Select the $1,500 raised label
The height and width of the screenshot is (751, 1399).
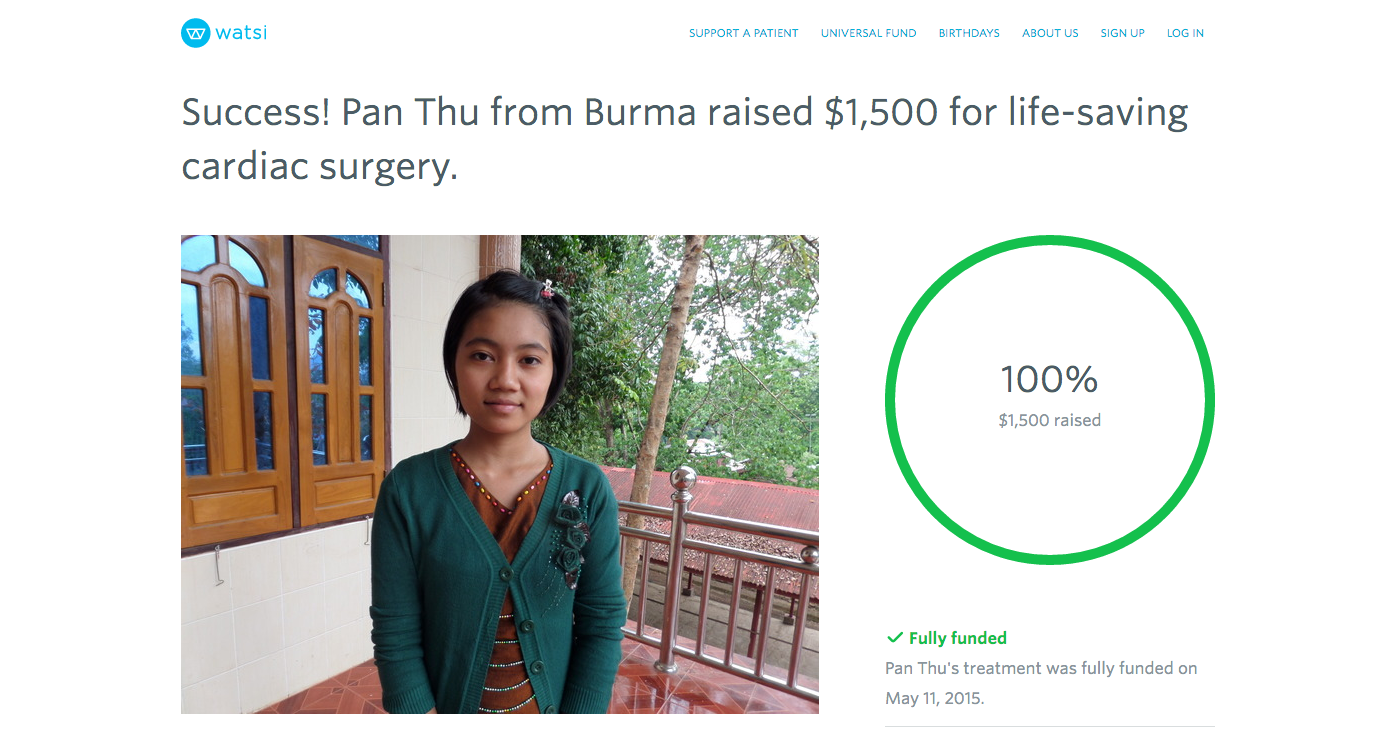click(x=1050, y=421)
